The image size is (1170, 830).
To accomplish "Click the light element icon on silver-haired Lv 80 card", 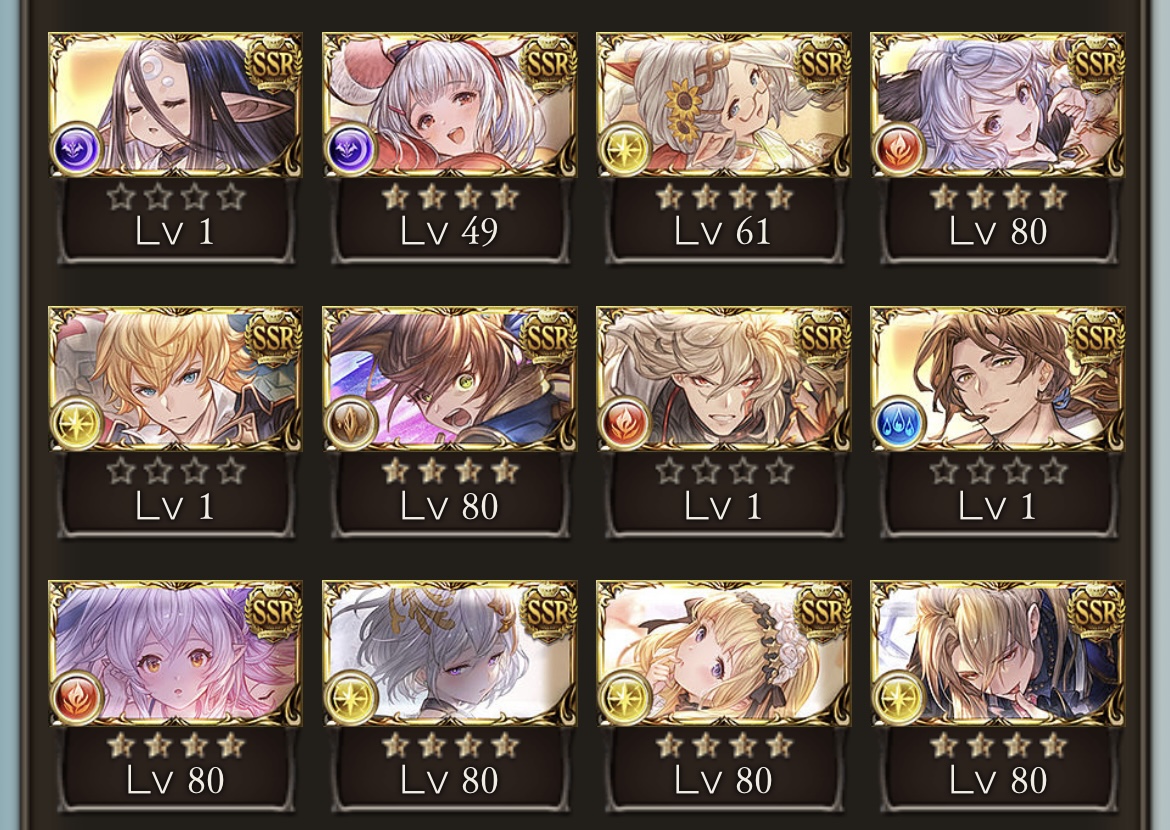I will 351,697.
